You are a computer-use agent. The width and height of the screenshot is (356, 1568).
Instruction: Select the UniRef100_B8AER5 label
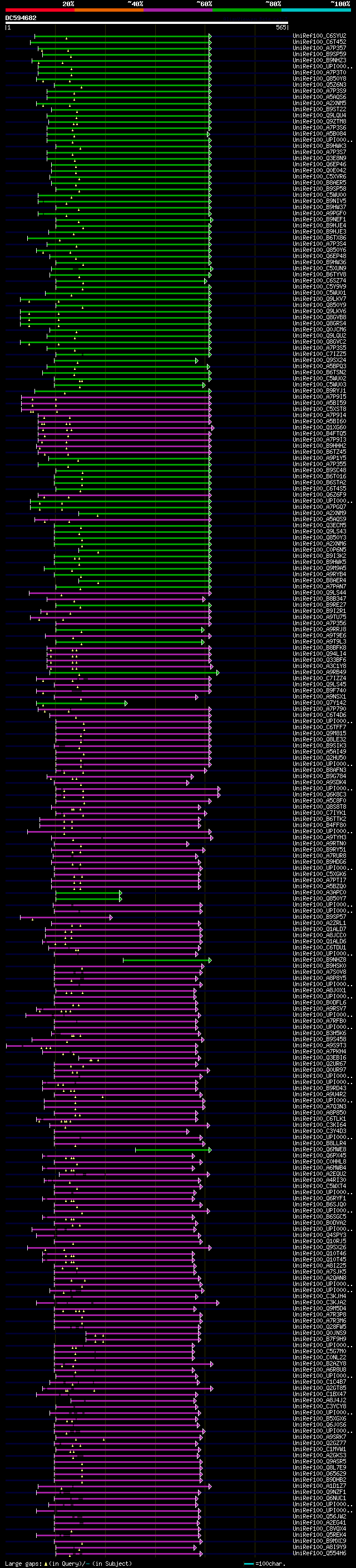point(319,182)
